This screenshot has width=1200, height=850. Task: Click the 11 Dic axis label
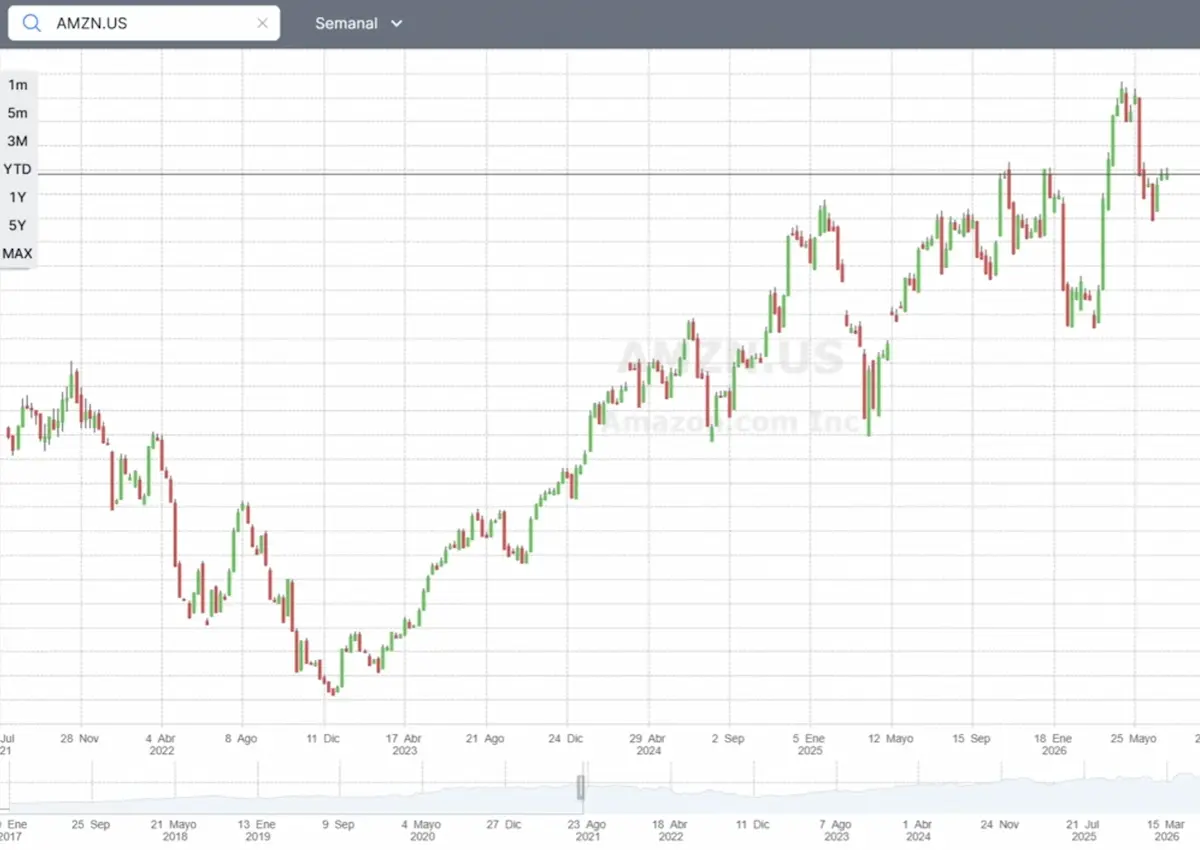[x=324, y=738]
